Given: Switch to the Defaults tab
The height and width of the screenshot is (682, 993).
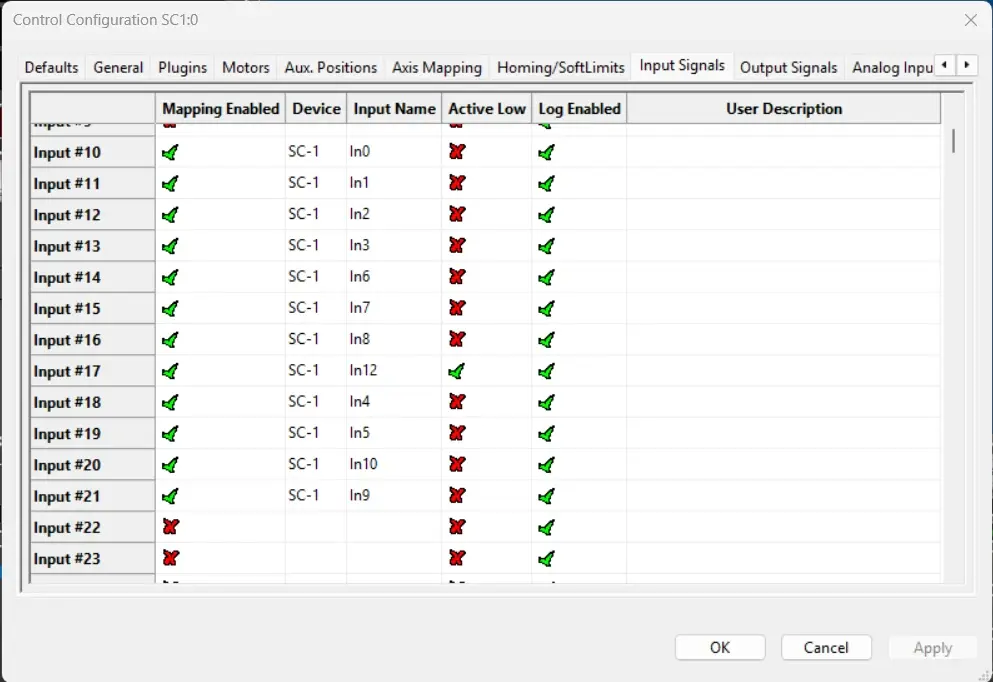Looking at the screenshot, I should [x=51, y=67].
